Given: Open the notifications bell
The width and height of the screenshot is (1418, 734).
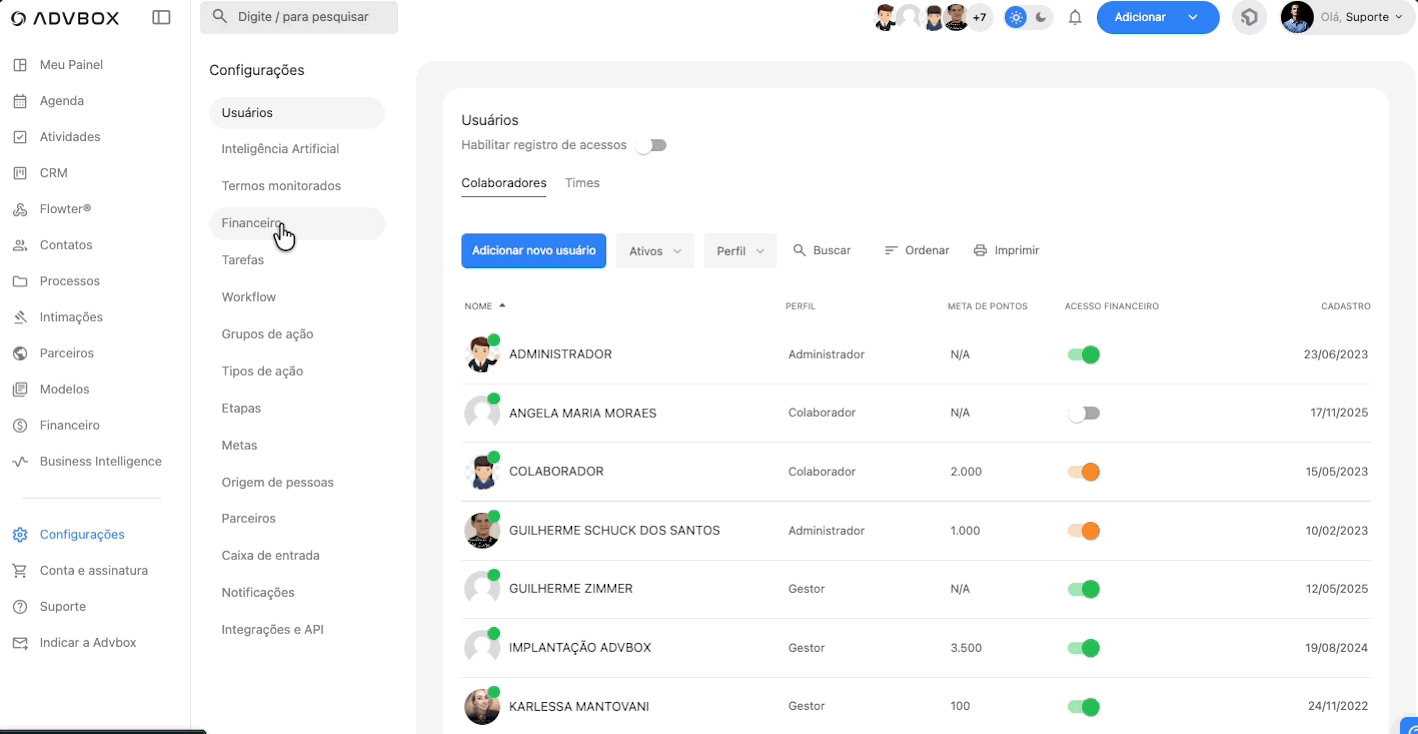Looking at the screenshot, I should [1075, 17].
